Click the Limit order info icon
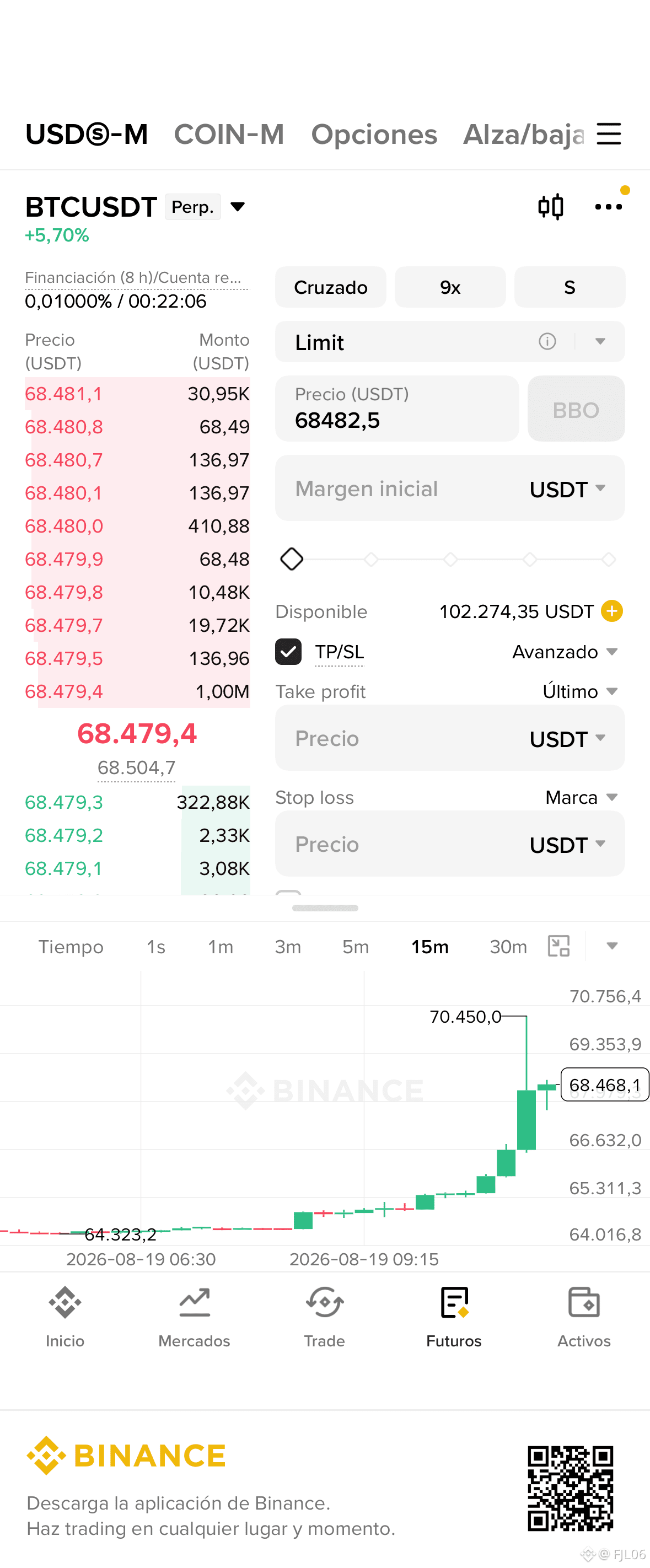650x1568 pixels. [547, 341]
